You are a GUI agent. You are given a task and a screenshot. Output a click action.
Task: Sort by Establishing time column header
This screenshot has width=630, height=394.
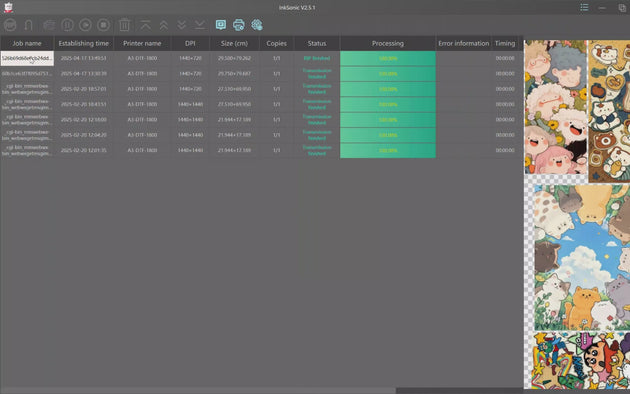tap(84, 43)
